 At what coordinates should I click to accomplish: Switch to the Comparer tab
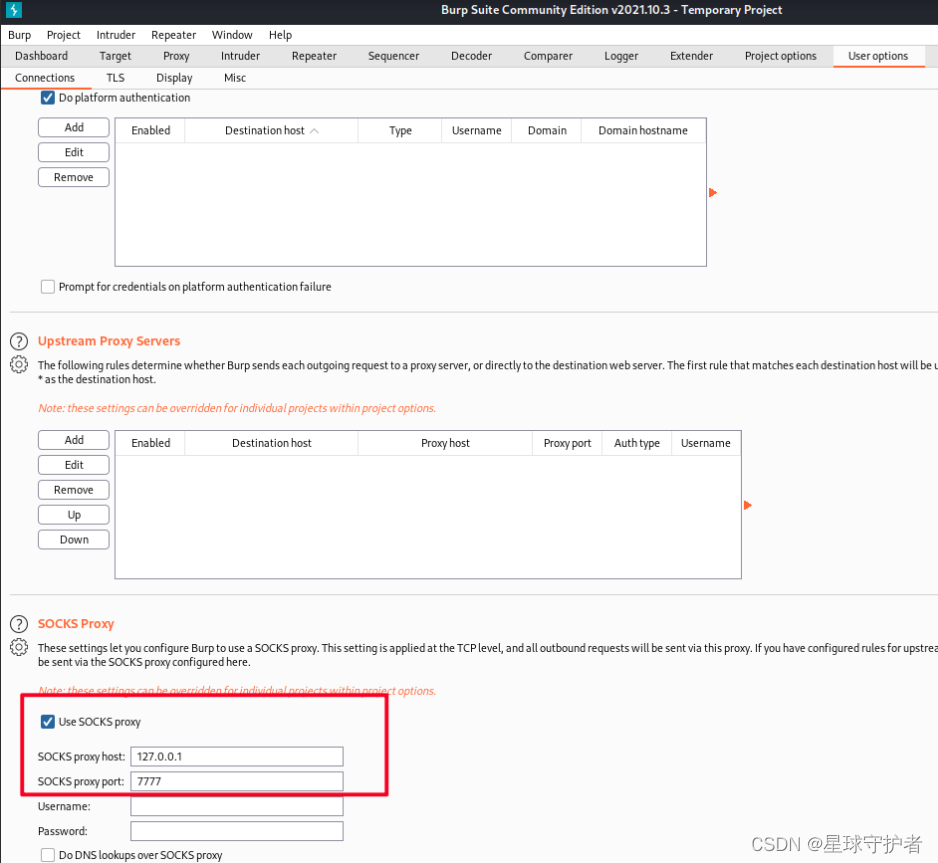point(548,56)
